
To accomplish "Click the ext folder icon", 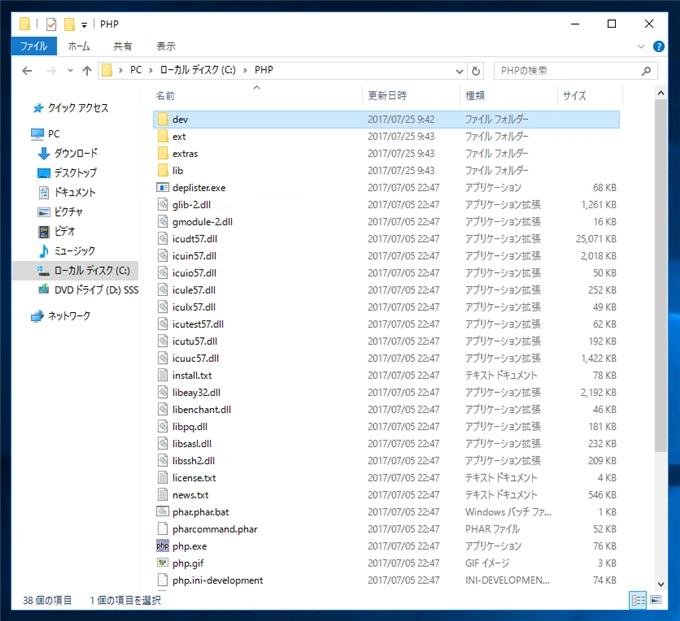I will coord(163,136).
